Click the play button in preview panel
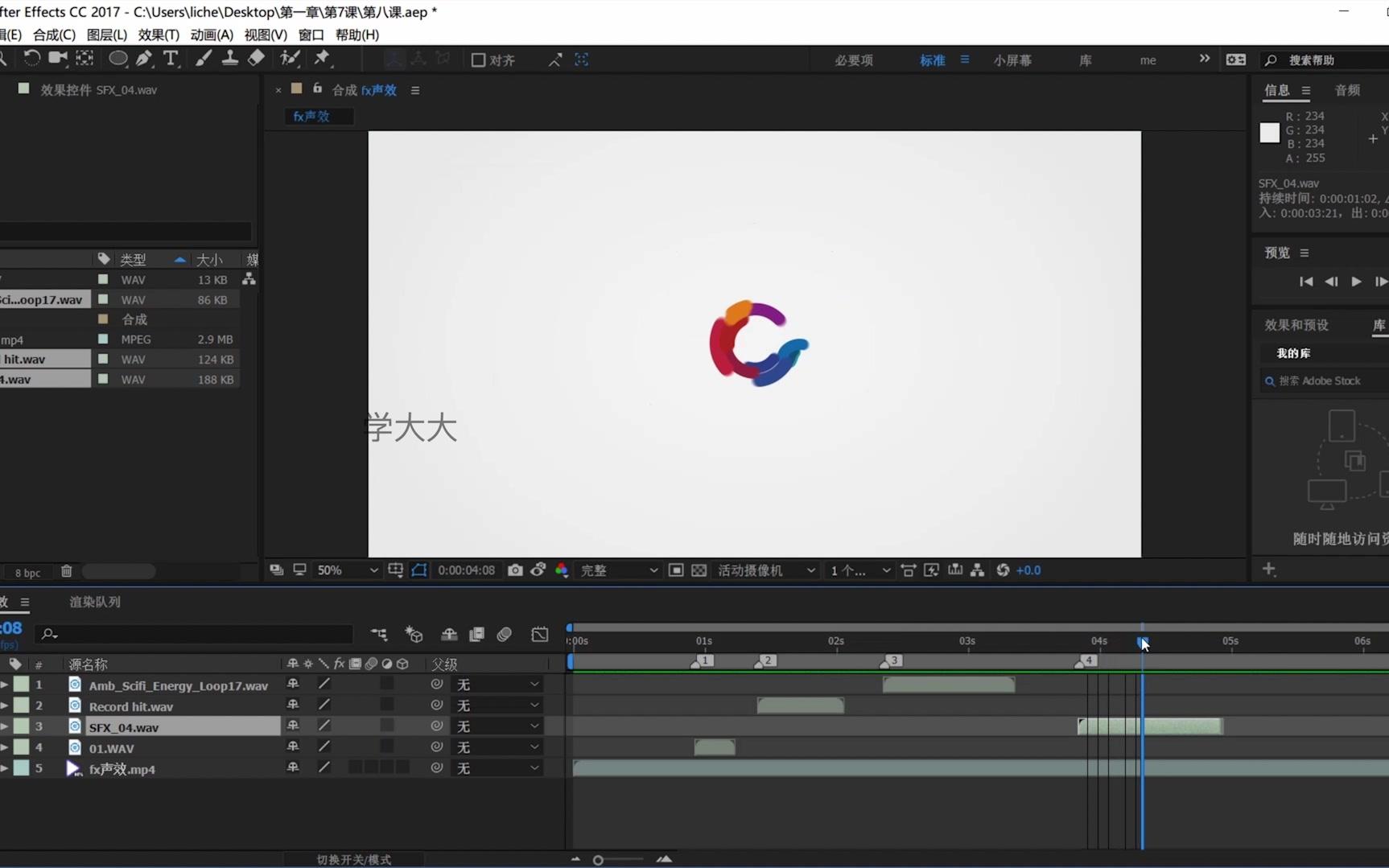 (x=1356, y=282)
